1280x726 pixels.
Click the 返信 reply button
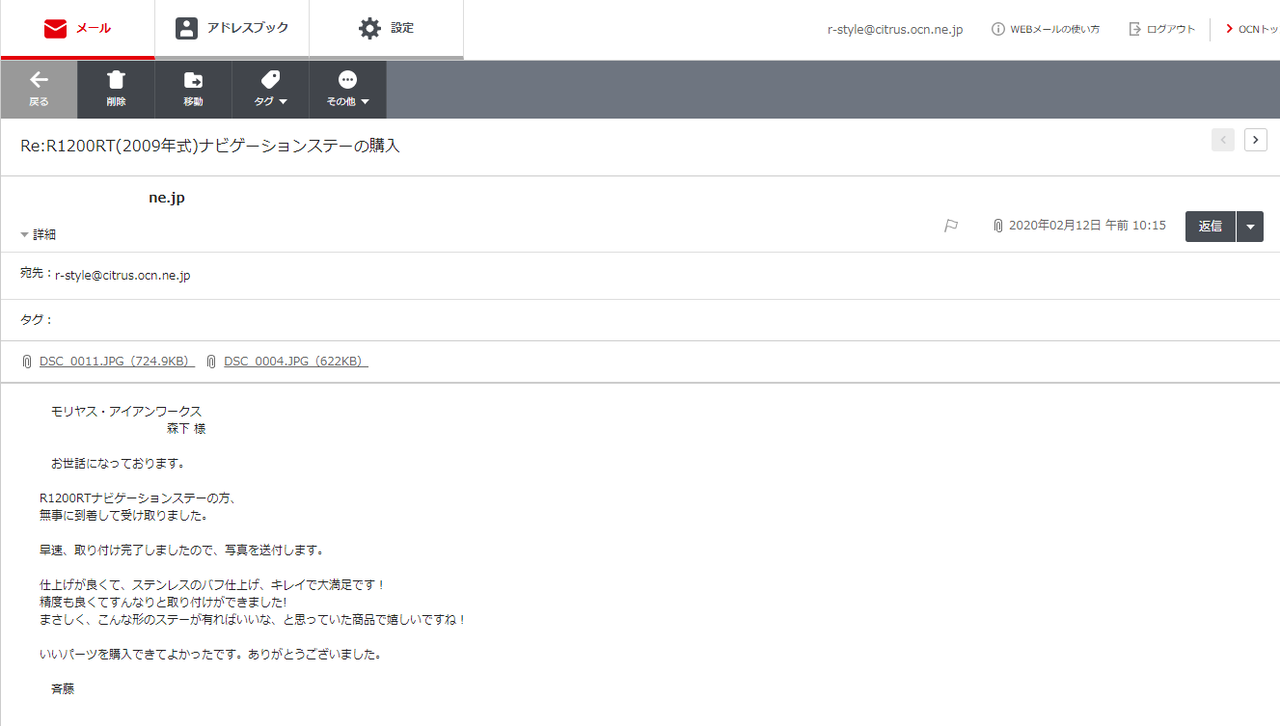[1210, 226]
